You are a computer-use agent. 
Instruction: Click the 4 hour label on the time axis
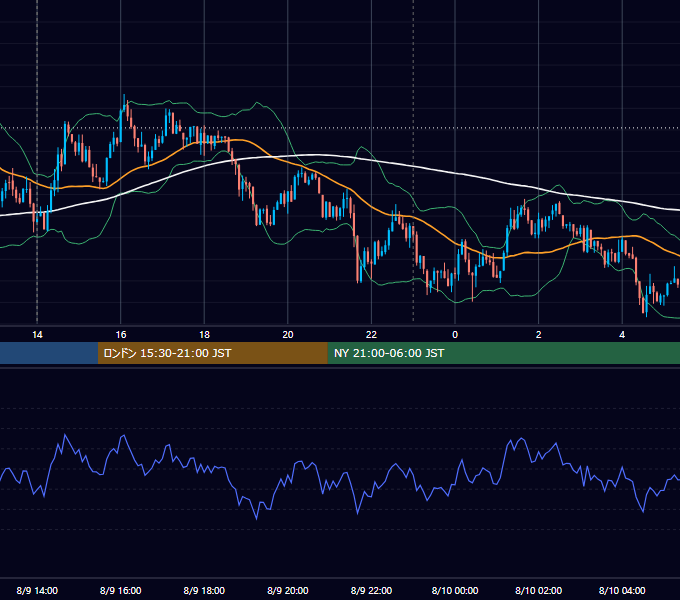pos(622,335)
